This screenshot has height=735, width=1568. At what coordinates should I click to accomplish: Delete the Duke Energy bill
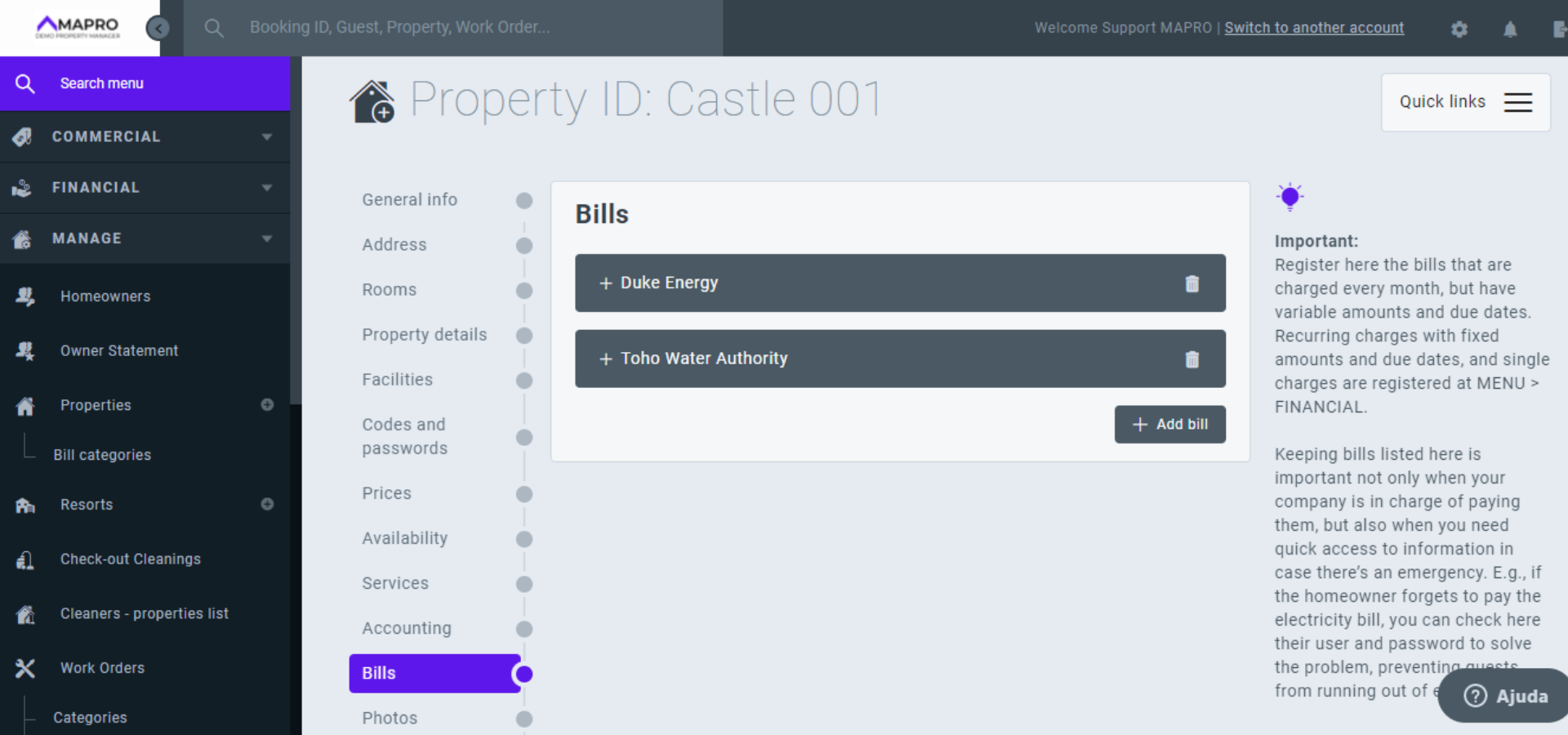tap(1192, 283)
